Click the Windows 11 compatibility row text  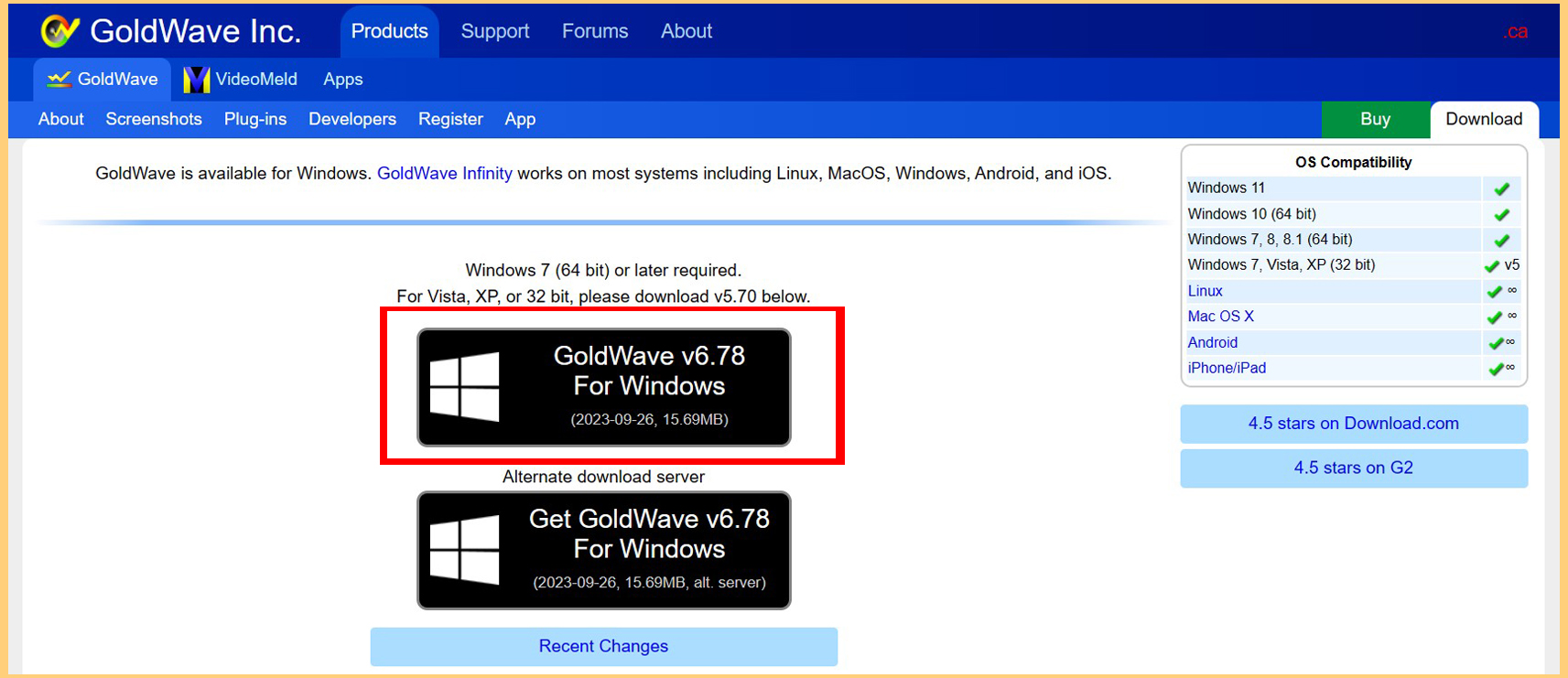1227,188
